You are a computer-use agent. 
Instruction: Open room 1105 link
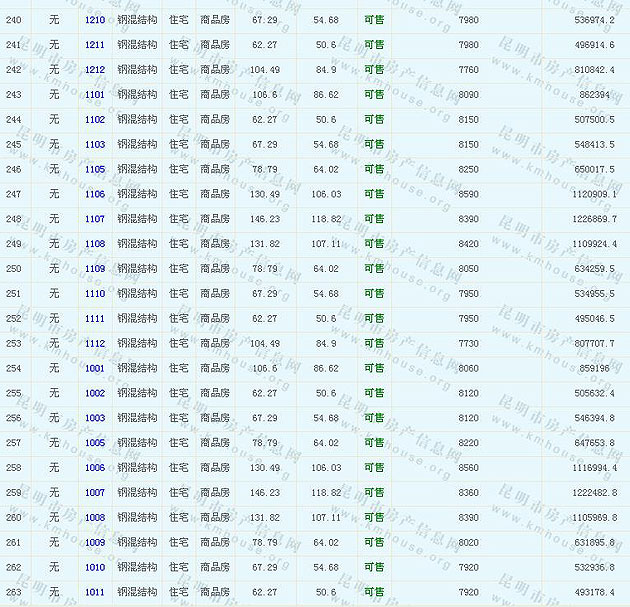(95, 170)
